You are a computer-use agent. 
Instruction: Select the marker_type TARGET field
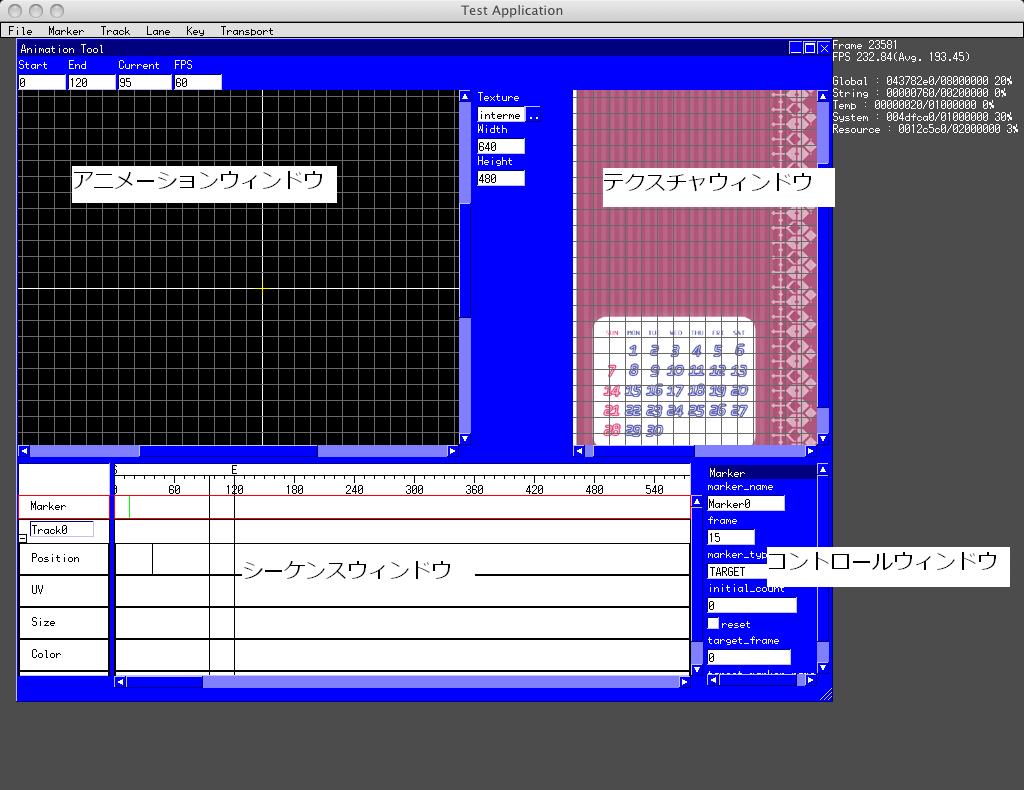(x=736, y=571)
